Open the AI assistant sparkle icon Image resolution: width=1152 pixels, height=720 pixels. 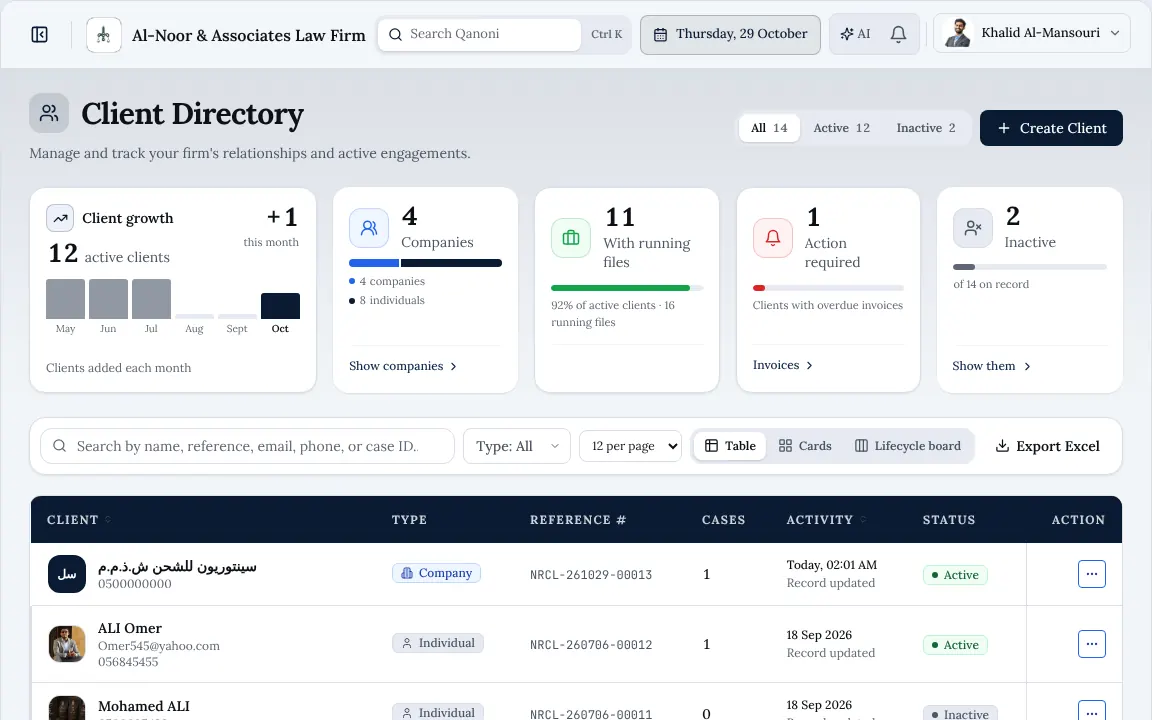(x=847, y=34)
